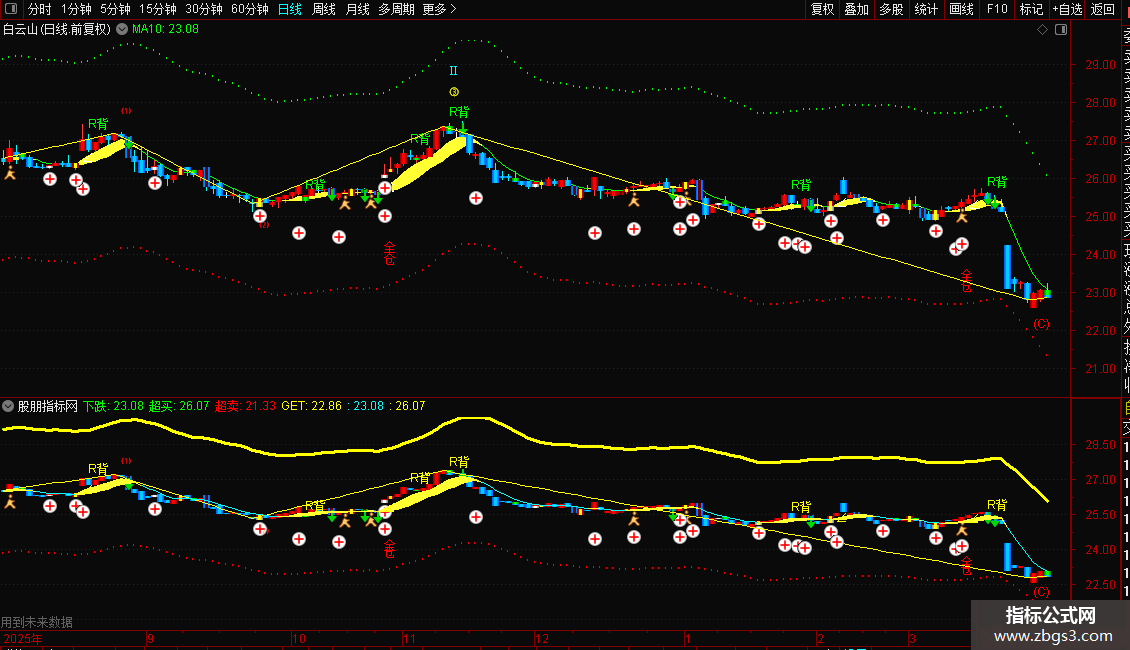The image size is (1130, 650).
Task: Open the dropdown beside 股朋指标网 sub-panel
Action: pyautogui.click(x=8, y=406)
